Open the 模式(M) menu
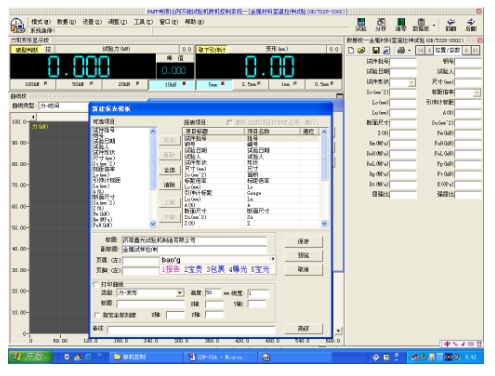 [x=41, y=22]
